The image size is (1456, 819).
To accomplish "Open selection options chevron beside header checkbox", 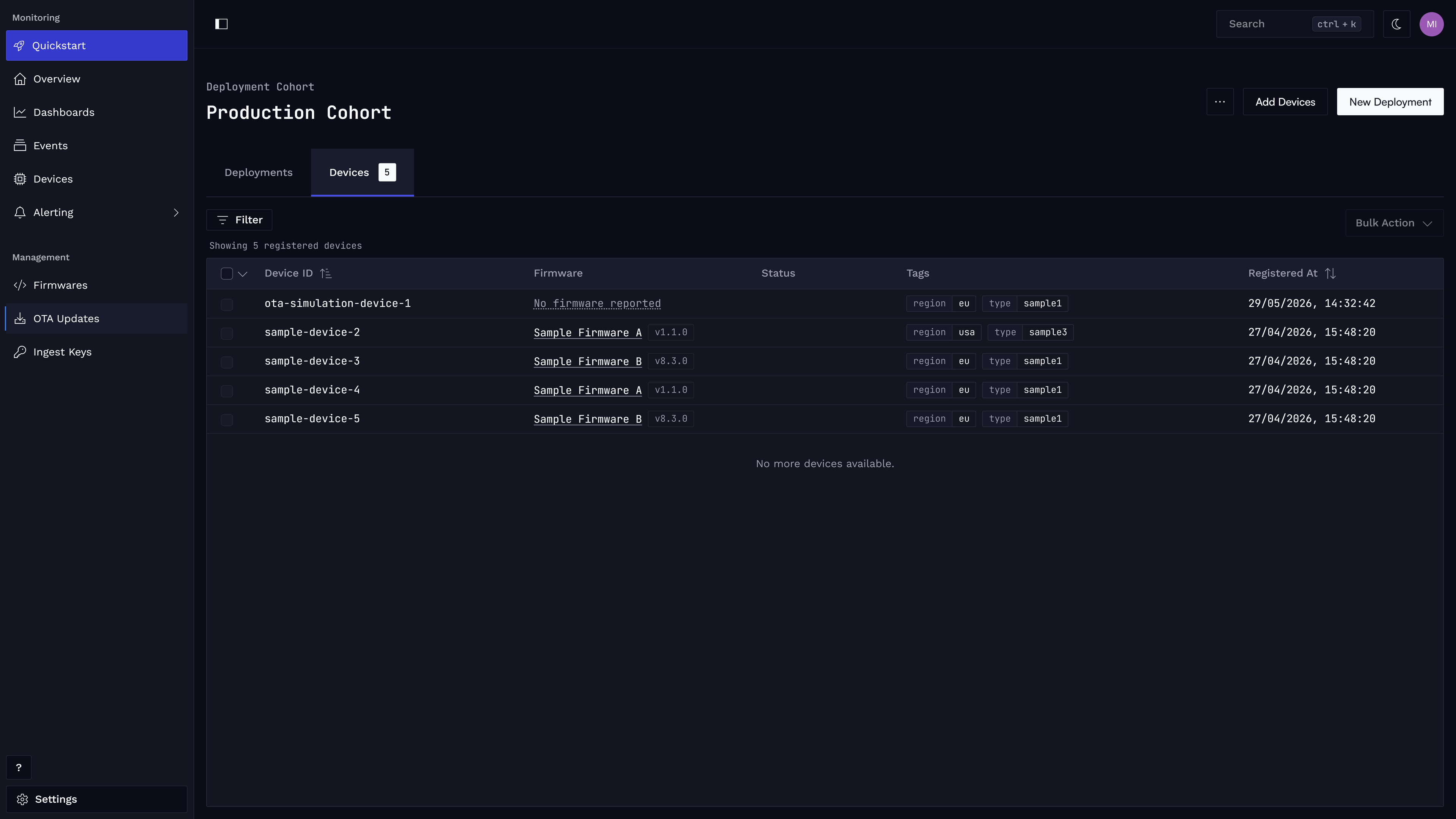I will (243, 273).
